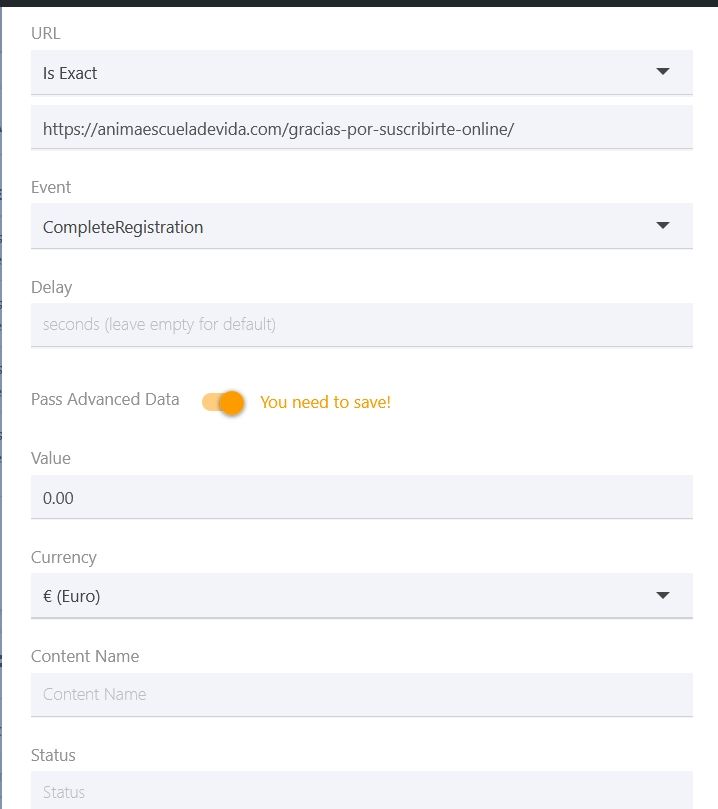Click the Event field label
Screen dimensions: 718x809
(x=51, y=187)
